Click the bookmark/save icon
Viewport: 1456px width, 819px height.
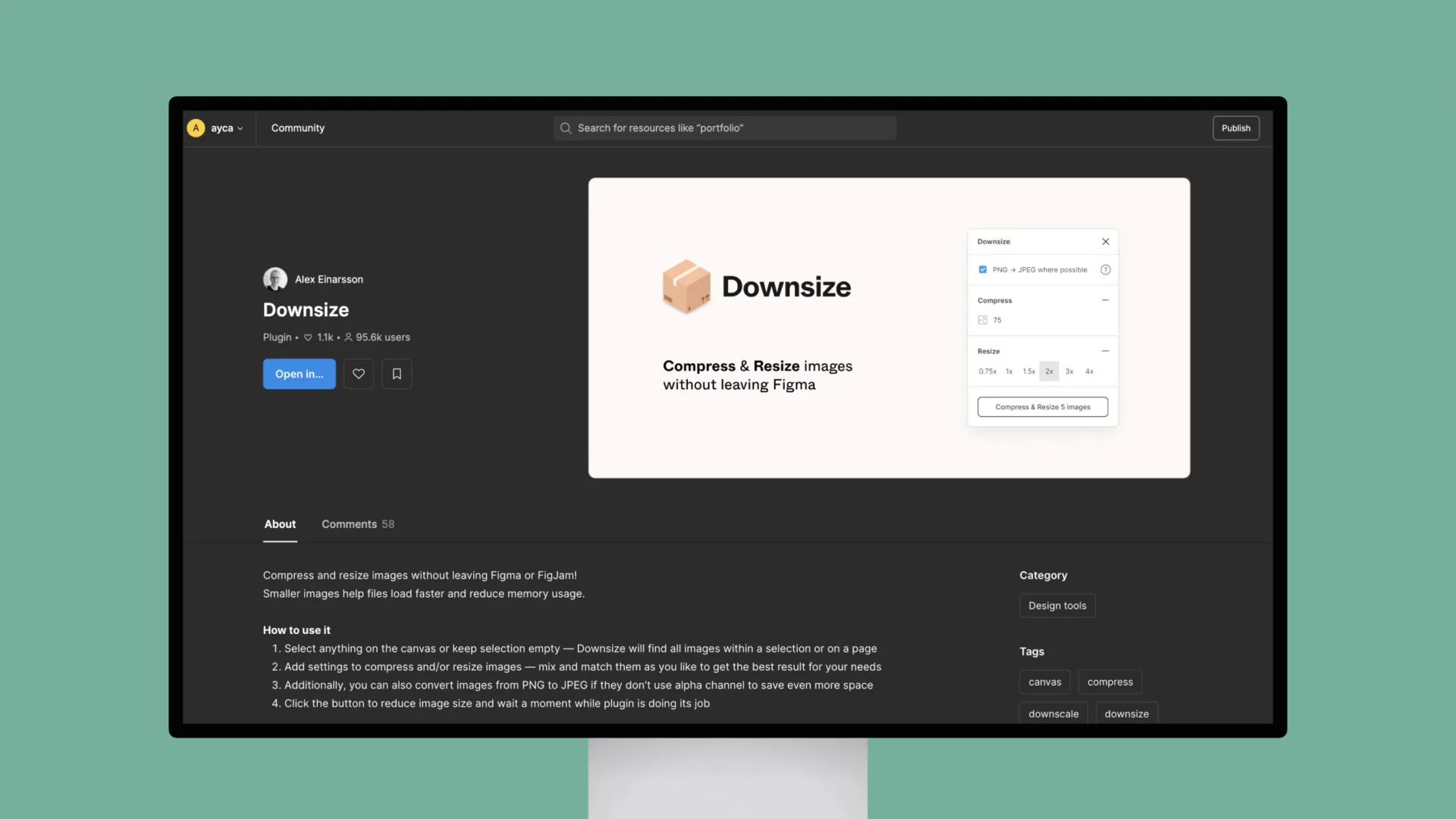(396, 373)
